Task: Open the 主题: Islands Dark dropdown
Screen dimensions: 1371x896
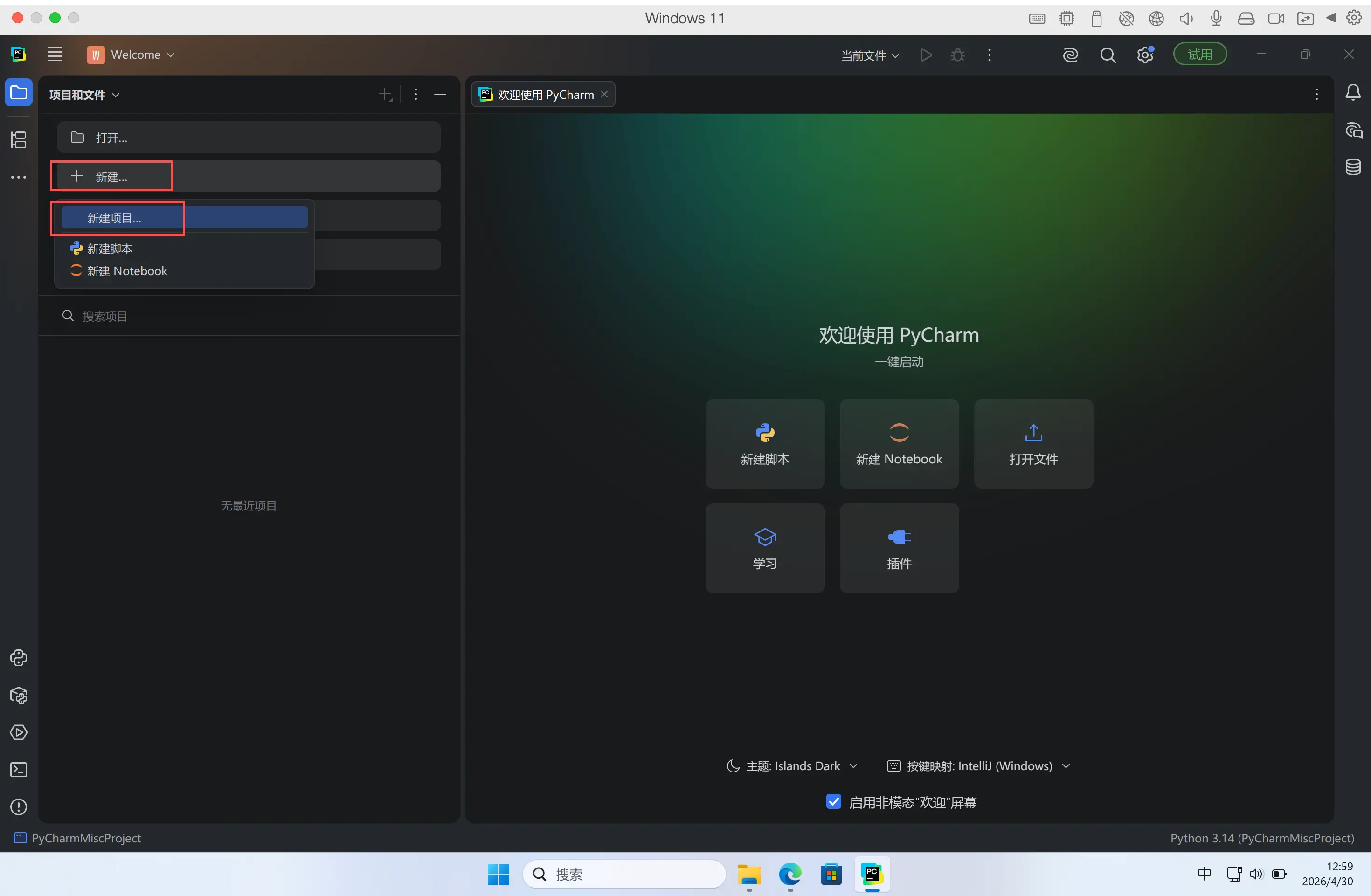Action: click(x=793, y=766)
